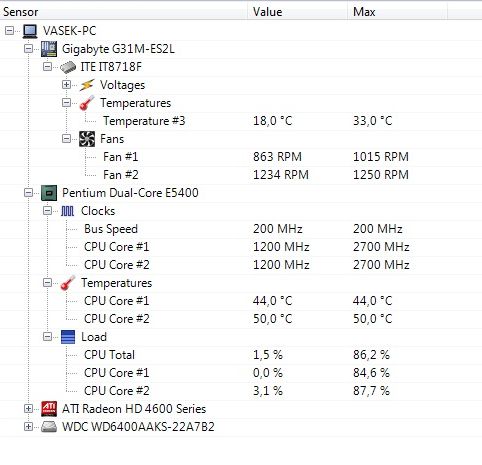Click the Value column header
The height and width of the screenshot is (465, 482).
pos(297,12)
